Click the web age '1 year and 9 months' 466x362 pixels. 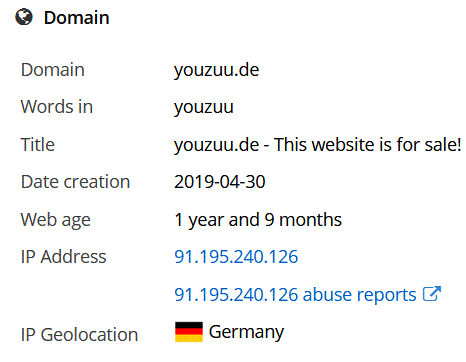click(x=258, y=220)
